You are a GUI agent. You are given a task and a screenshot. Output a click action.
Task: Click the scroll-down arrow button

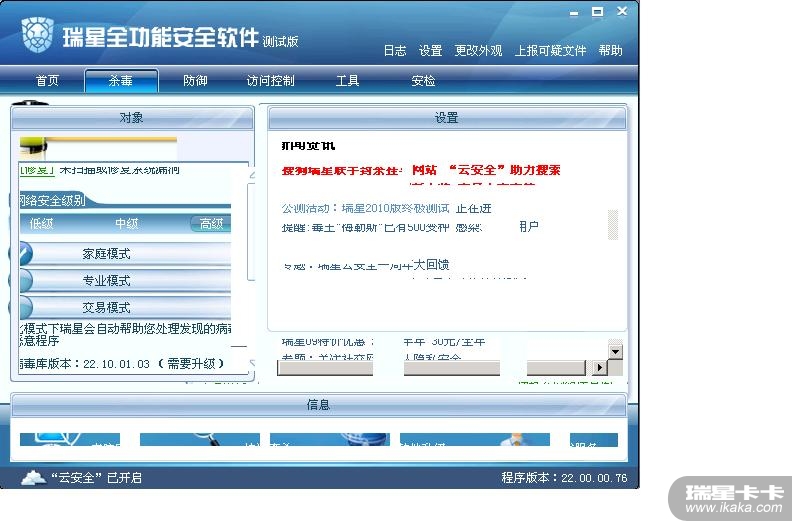click(x=615, y=352)
